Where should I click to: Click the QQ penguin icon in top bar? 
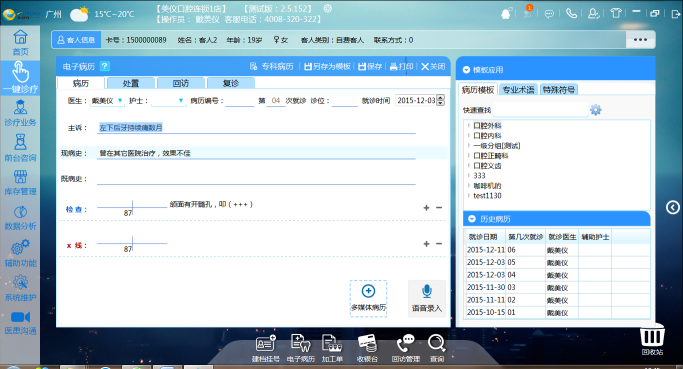click(506, 14)
